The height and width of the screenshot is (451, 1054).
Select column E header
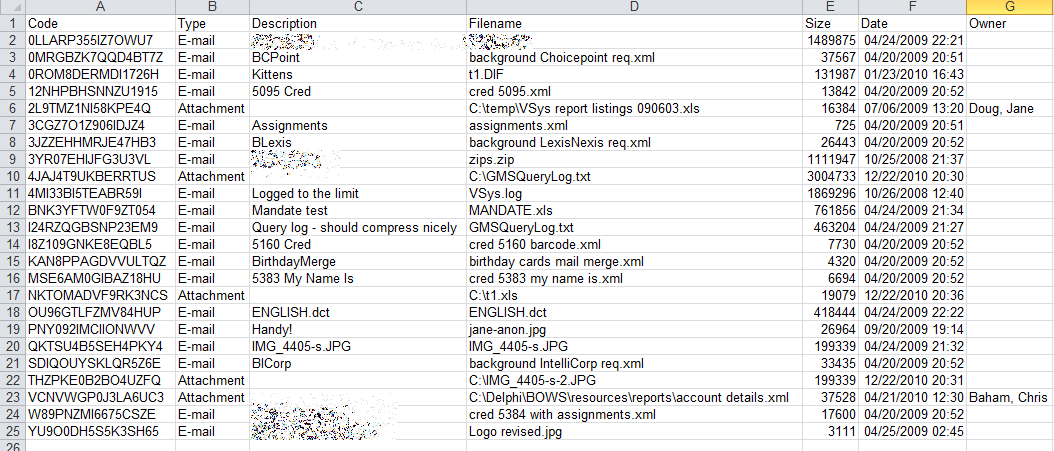(x=829, y=7)
